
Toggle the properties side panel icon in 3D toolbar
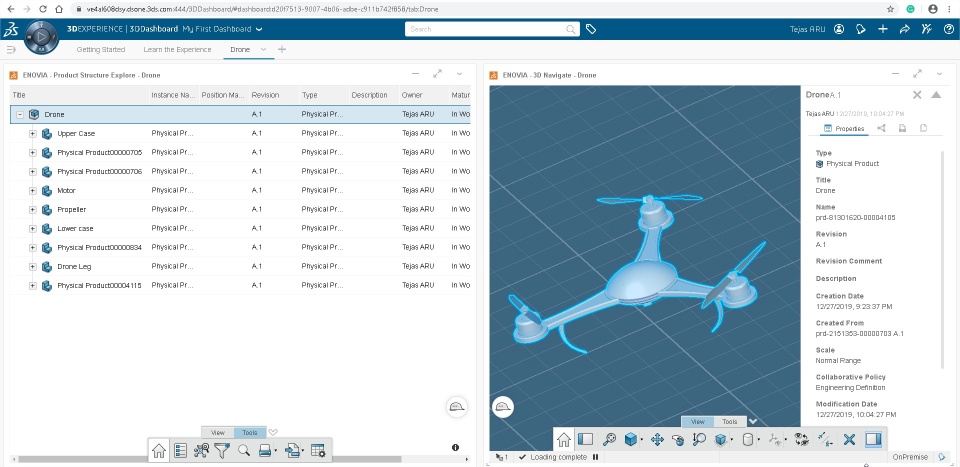coord(873,439)
